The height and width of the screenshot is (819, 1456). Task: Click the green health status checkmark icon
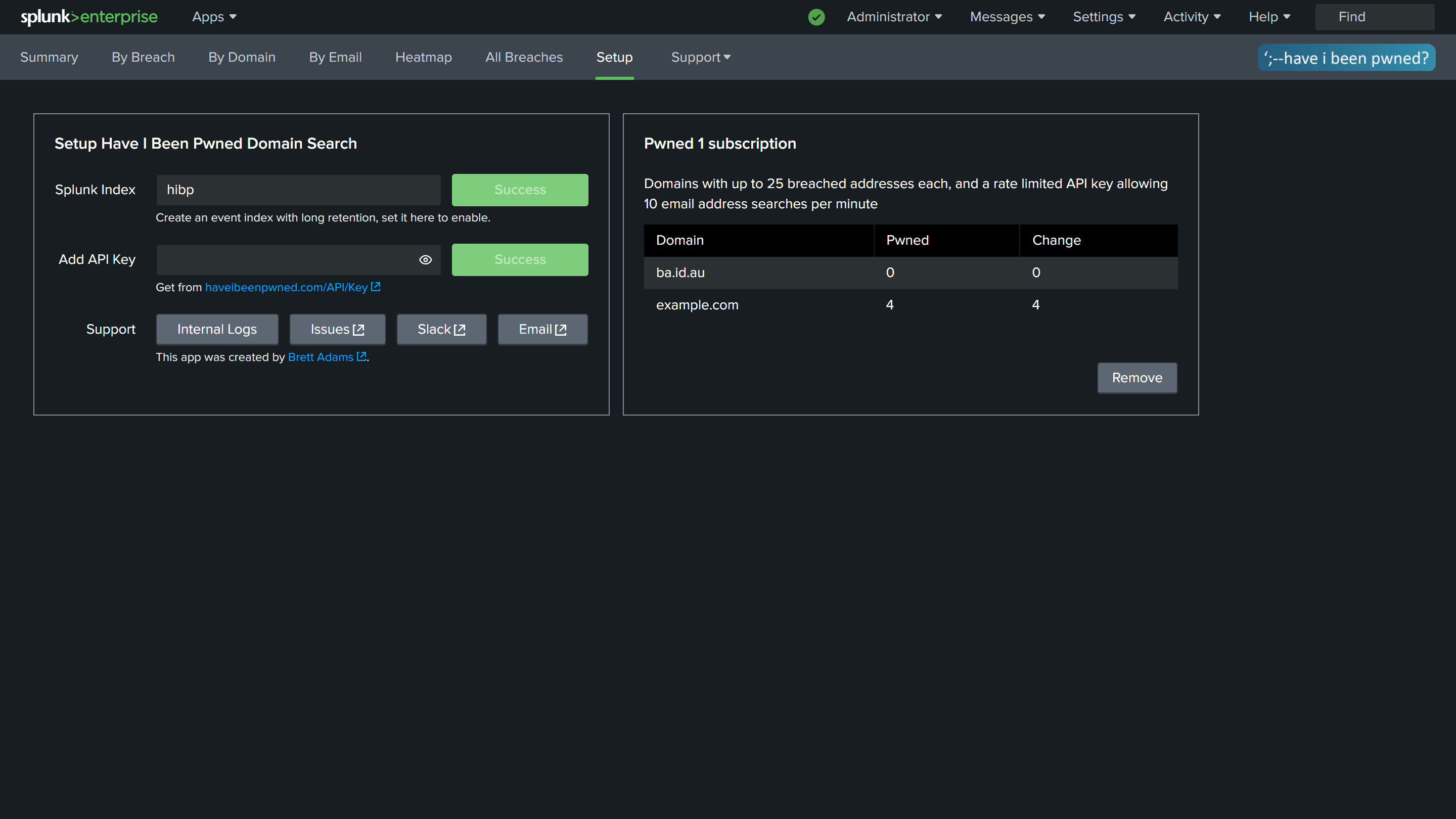pos(816,17)
